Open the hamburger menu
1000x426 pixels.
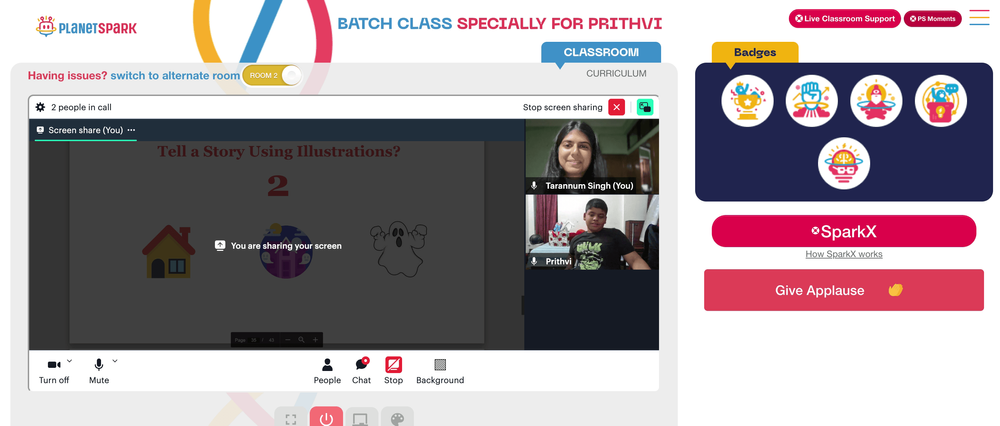(979, 18)
